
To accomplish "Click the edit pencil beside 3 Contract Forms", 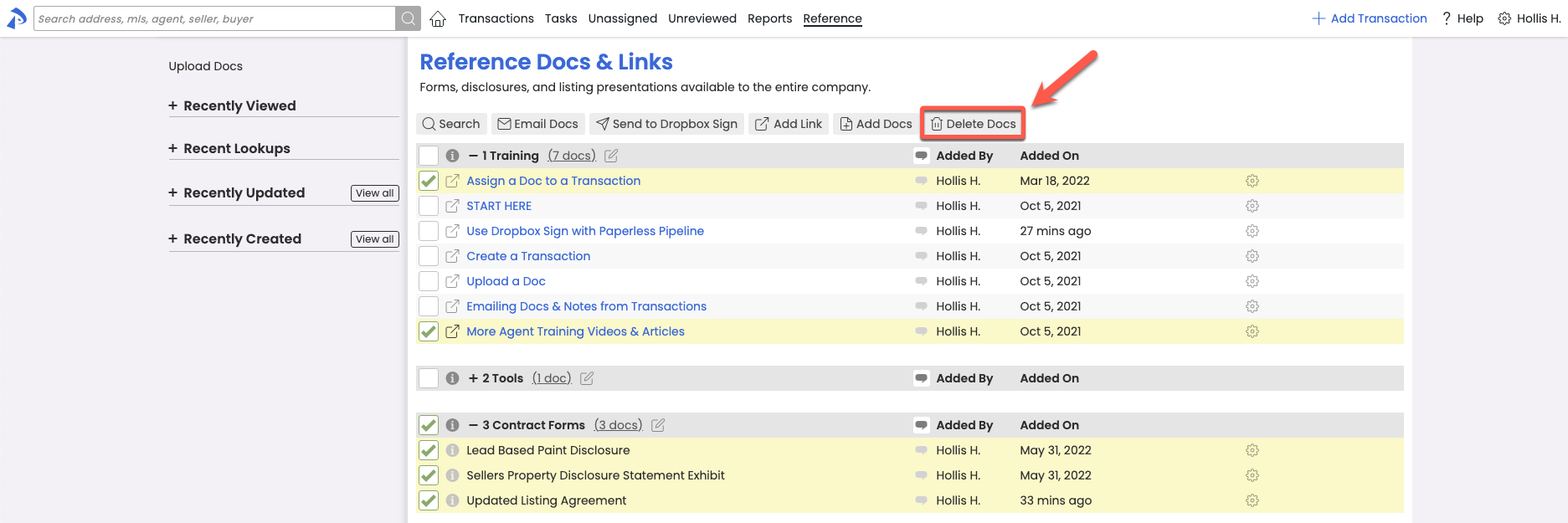I will click(658, 425).
